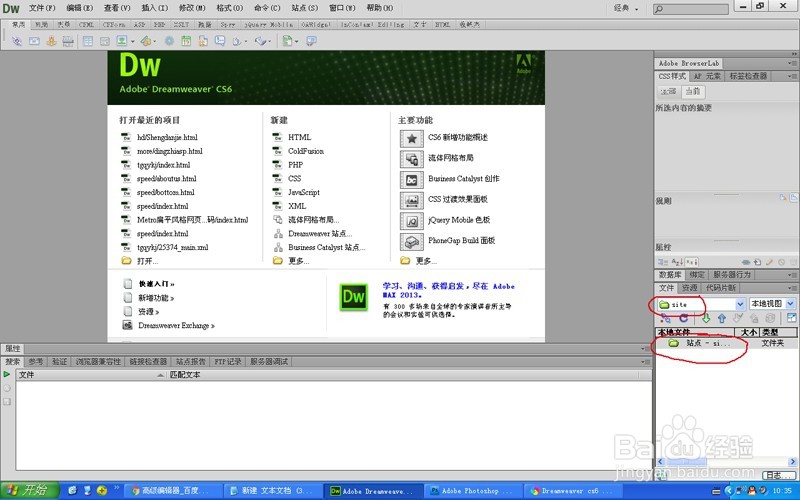Open the 窗口(W) menu
This screenshot has width=800, height=500.
point(342,8)
